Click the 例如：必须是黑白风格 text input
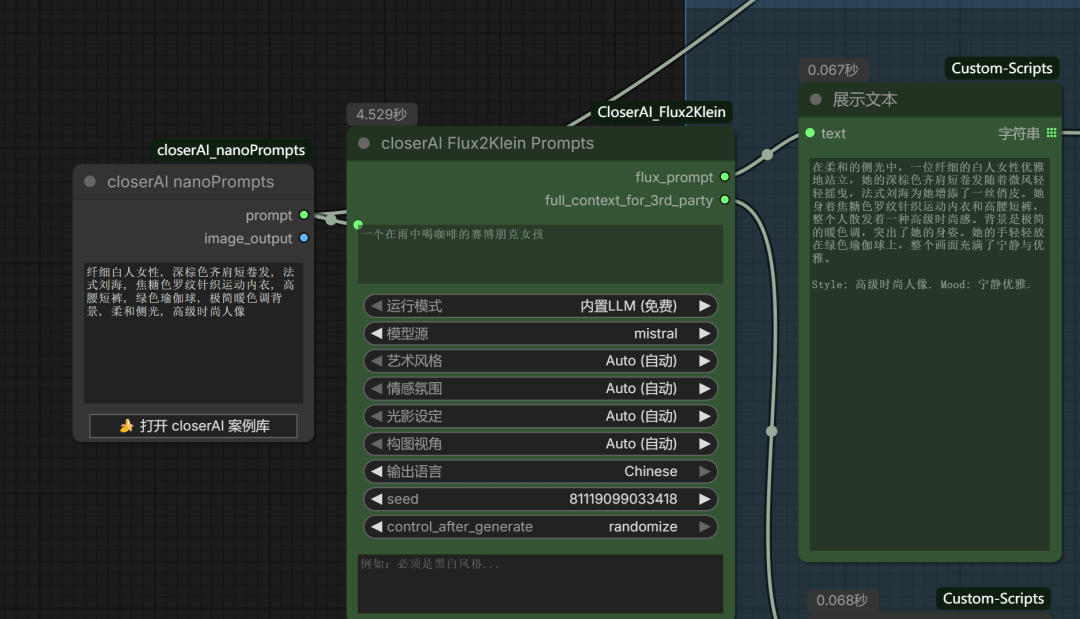 [540, 583]
